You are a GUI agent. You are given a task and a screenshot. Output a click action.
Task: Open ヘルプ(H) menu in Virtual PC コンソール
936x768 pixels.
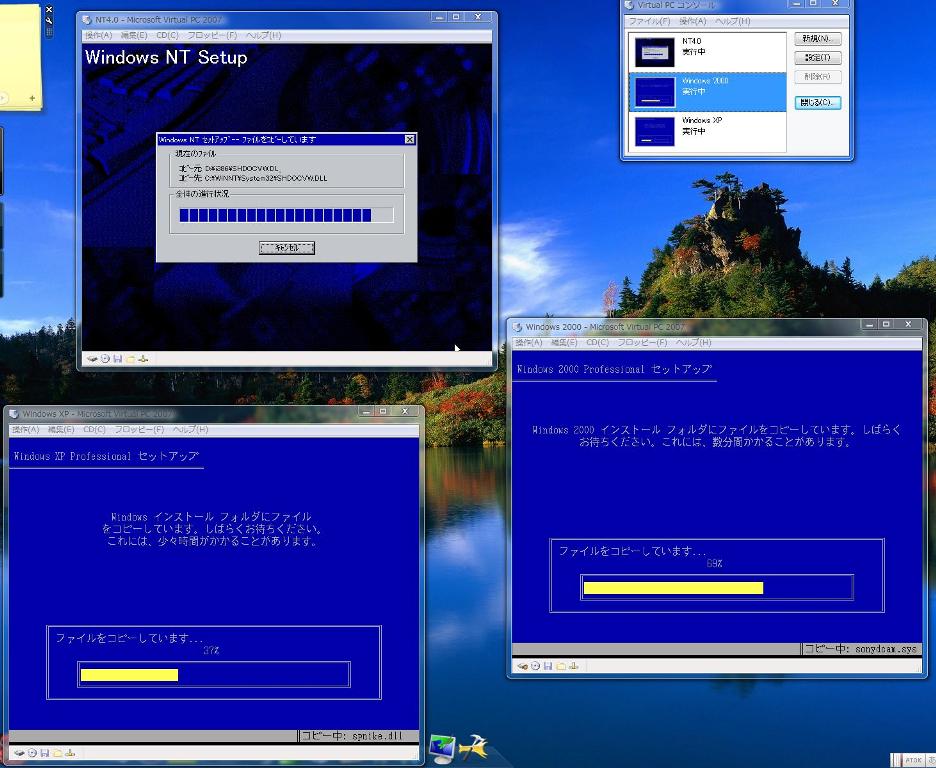[x=732, y=21]
